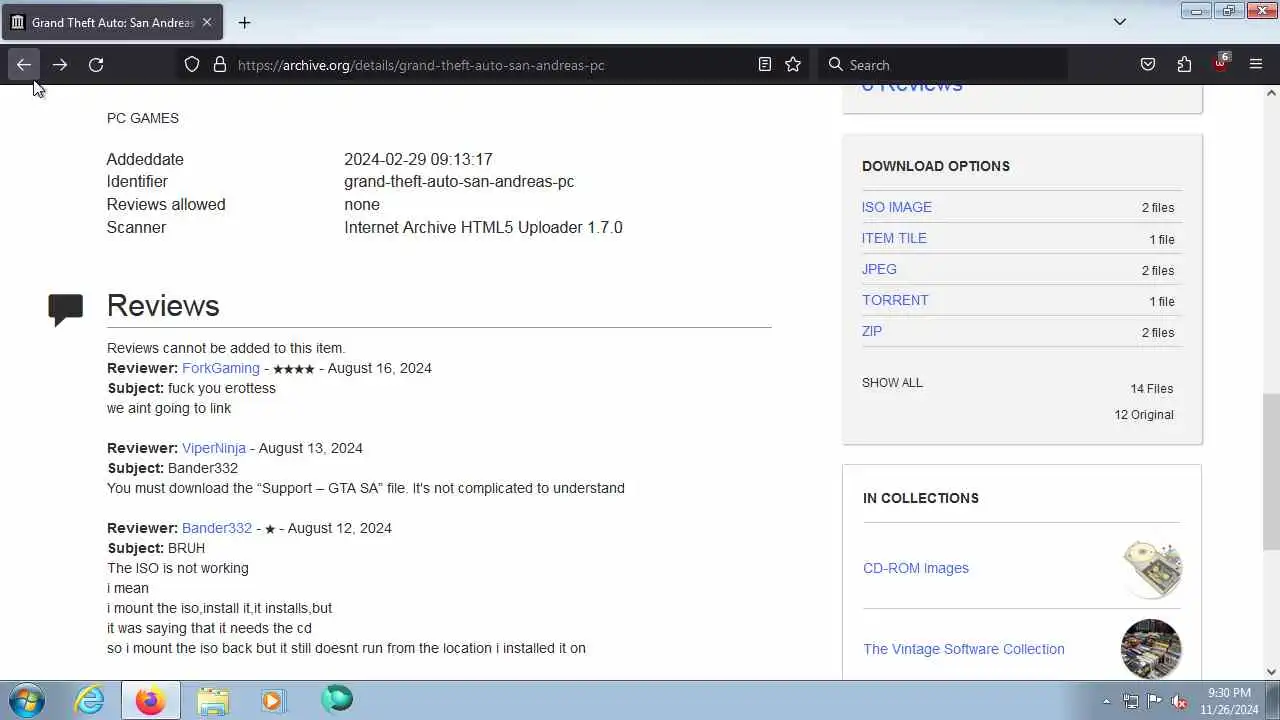Open ITEM TILE download option

point(894,238)
